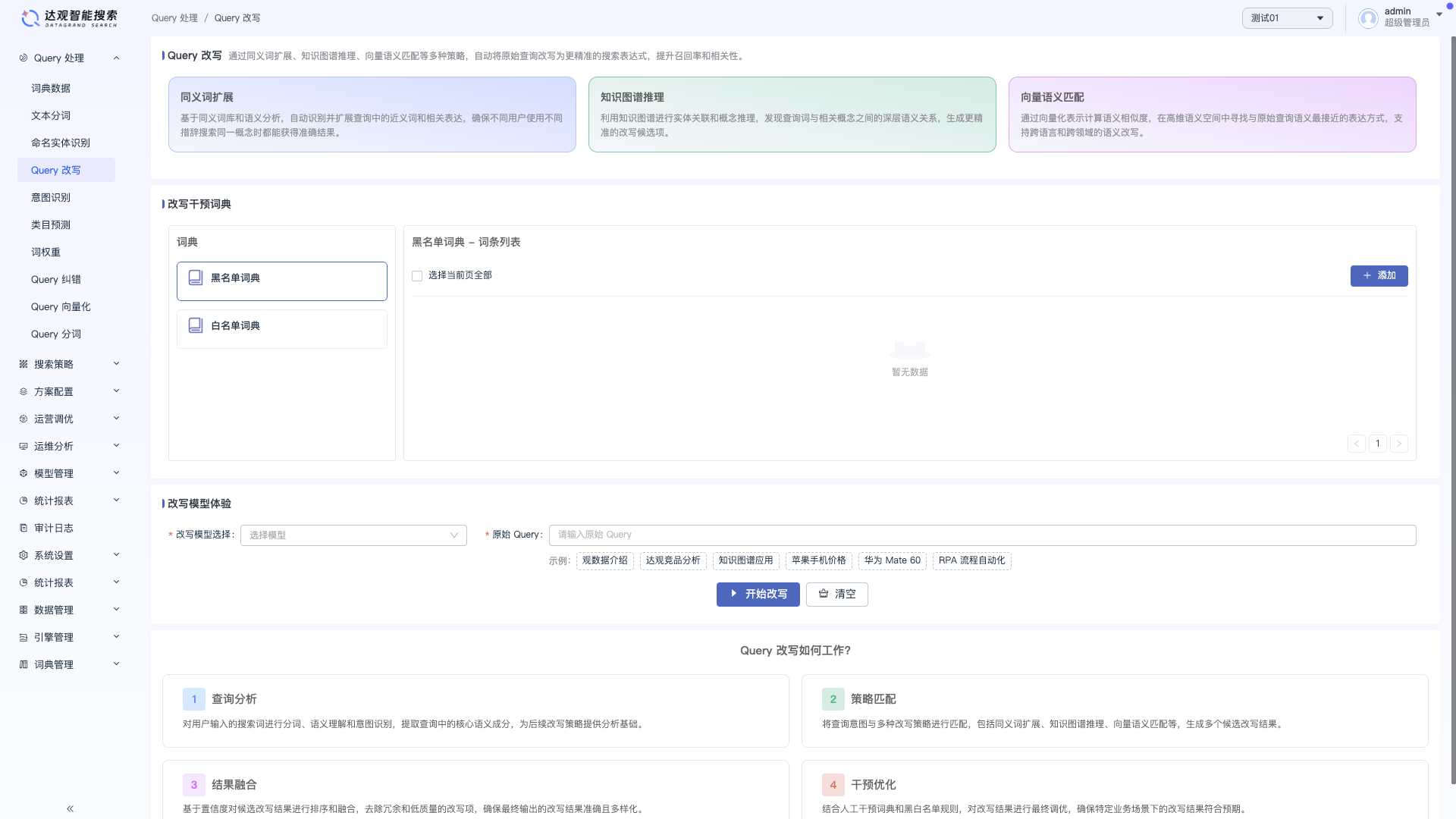Click the 清空 button
Viewport: 1456px width, 819px height.
(x=836, y=595)
